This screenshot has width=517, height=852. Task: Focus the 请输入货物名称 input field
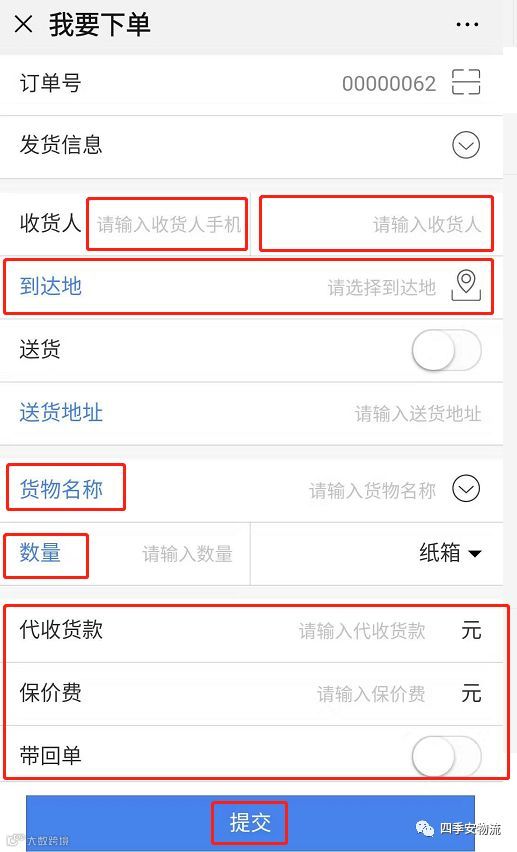(x=372, y=491)
